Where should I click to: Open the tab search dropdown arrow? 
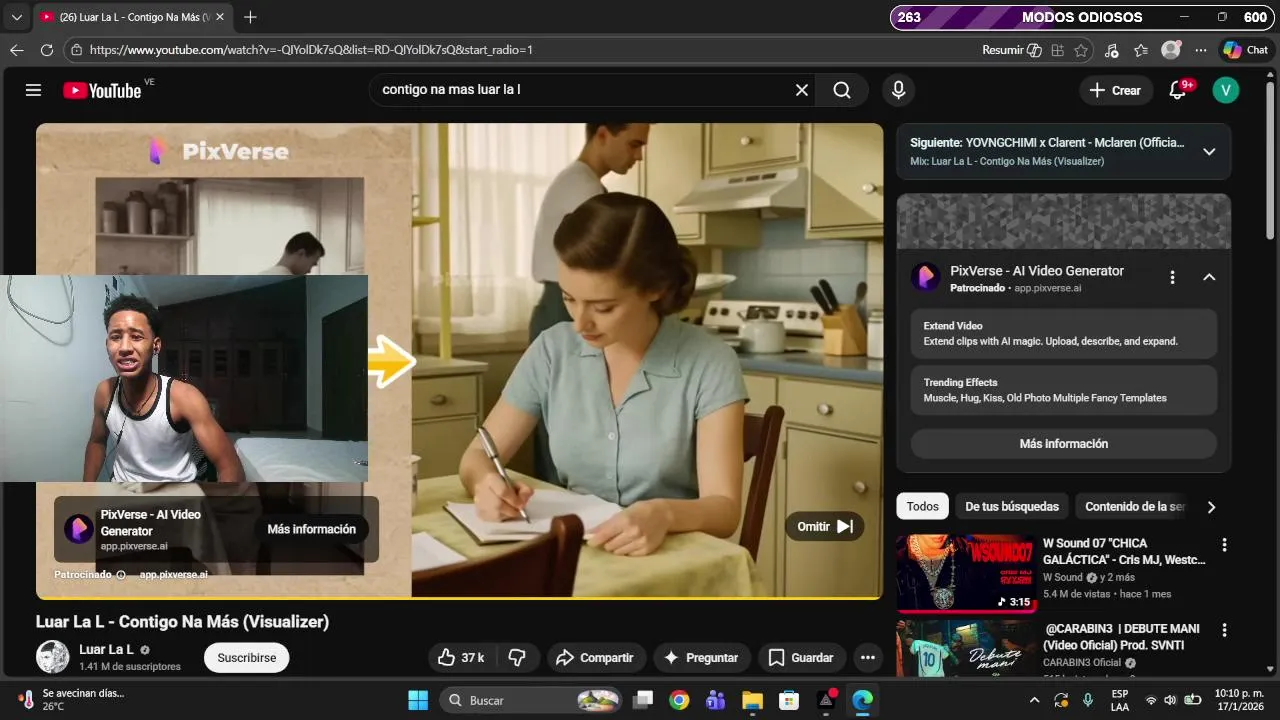[x=16, y=17]
